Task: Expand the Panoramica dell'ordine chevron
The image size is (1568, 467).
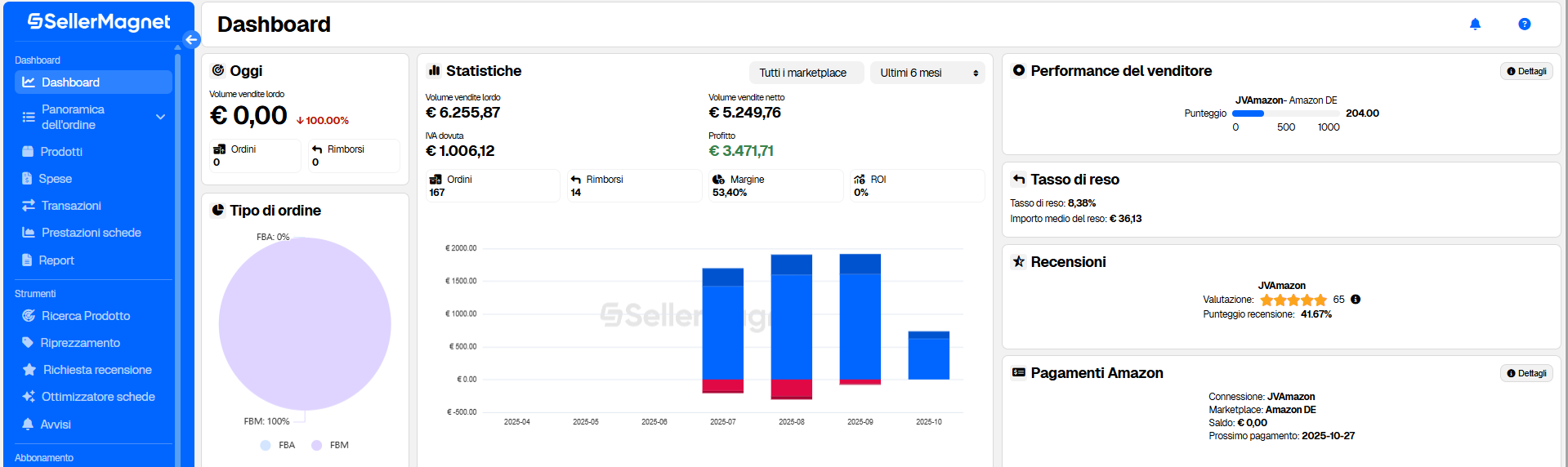Action: point(160,117)
